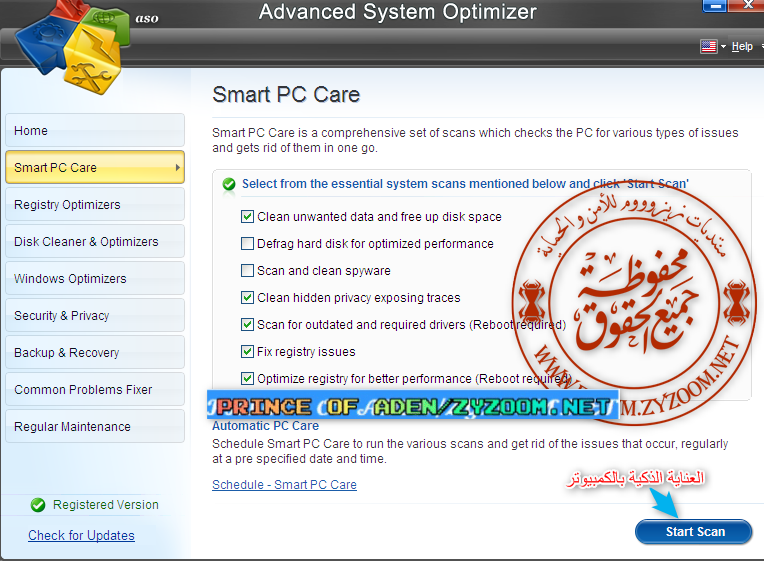Click green Registered Version check icon
The height and width of the screenshot is (561, 764).
(x=38, y=505)
